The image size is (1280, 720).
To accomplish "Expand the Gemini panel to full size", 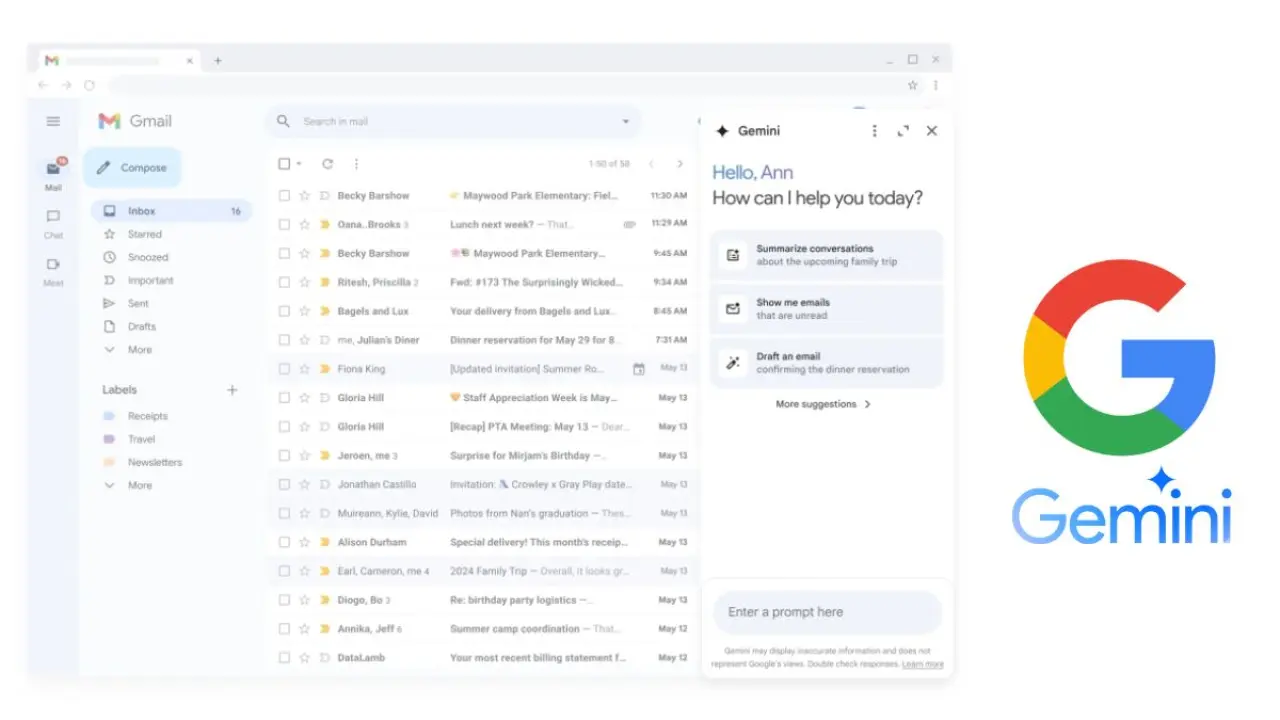I will click(x=903, y=131).
